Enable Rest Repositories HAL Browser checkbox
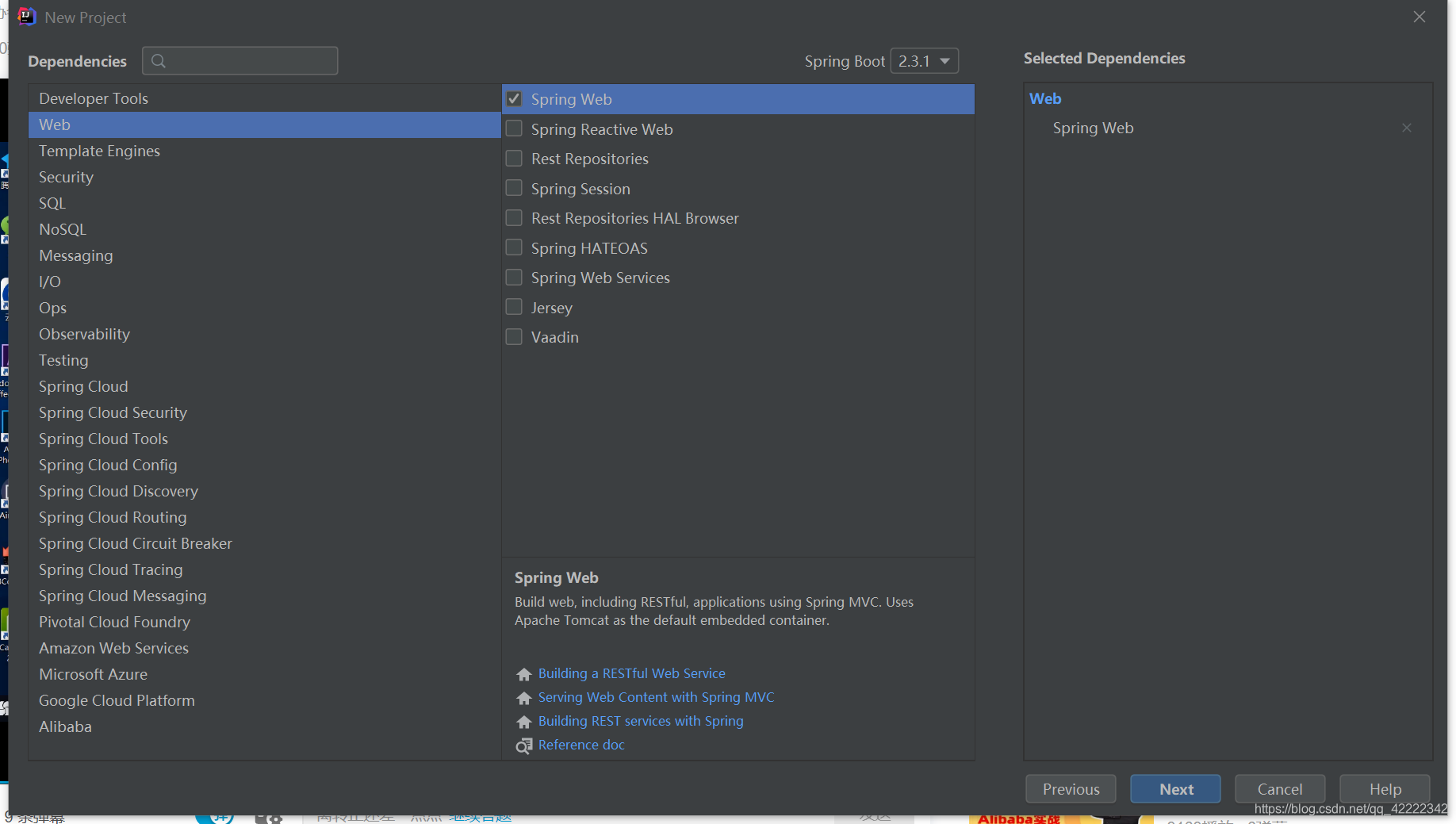The height and width of the screenshot is (824, 1456). click(514, 218)
